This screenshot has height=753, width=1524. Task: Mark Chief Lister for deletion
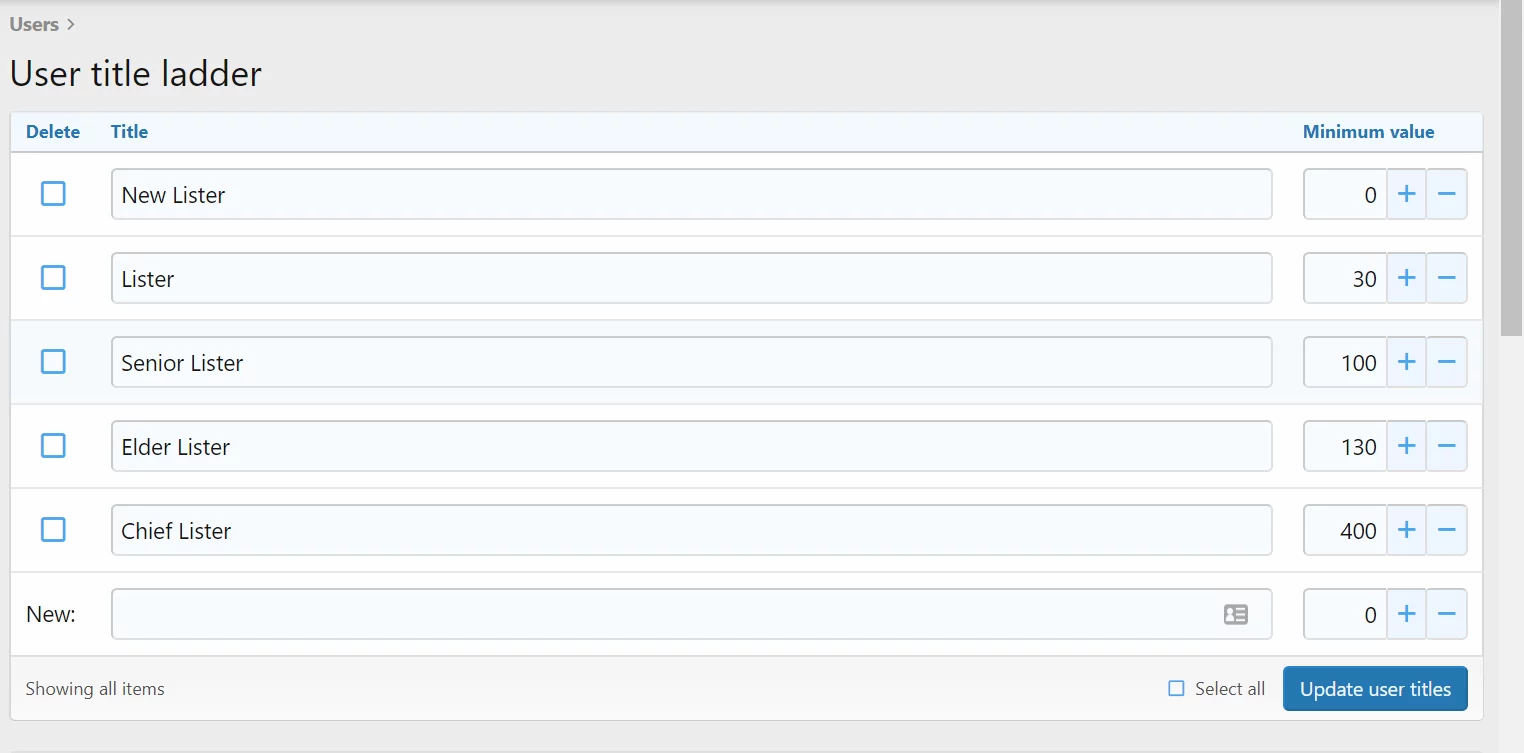point(53,529)
